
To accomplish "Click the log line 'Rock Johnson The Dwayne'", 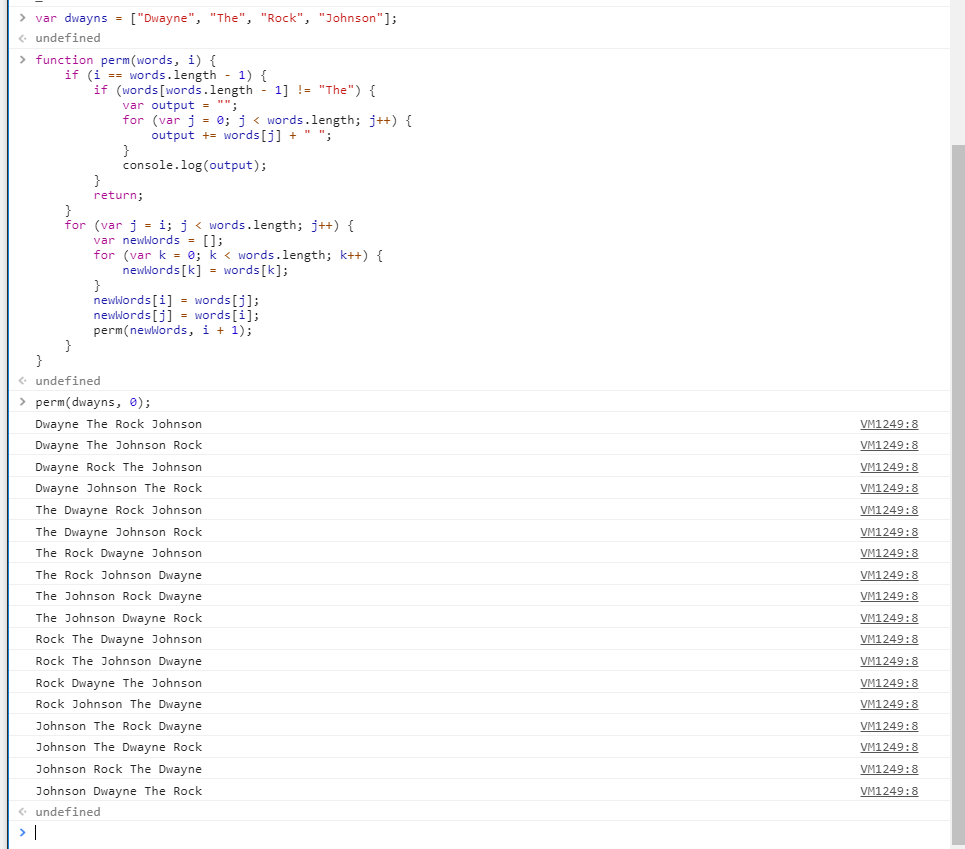I will 119,704.
